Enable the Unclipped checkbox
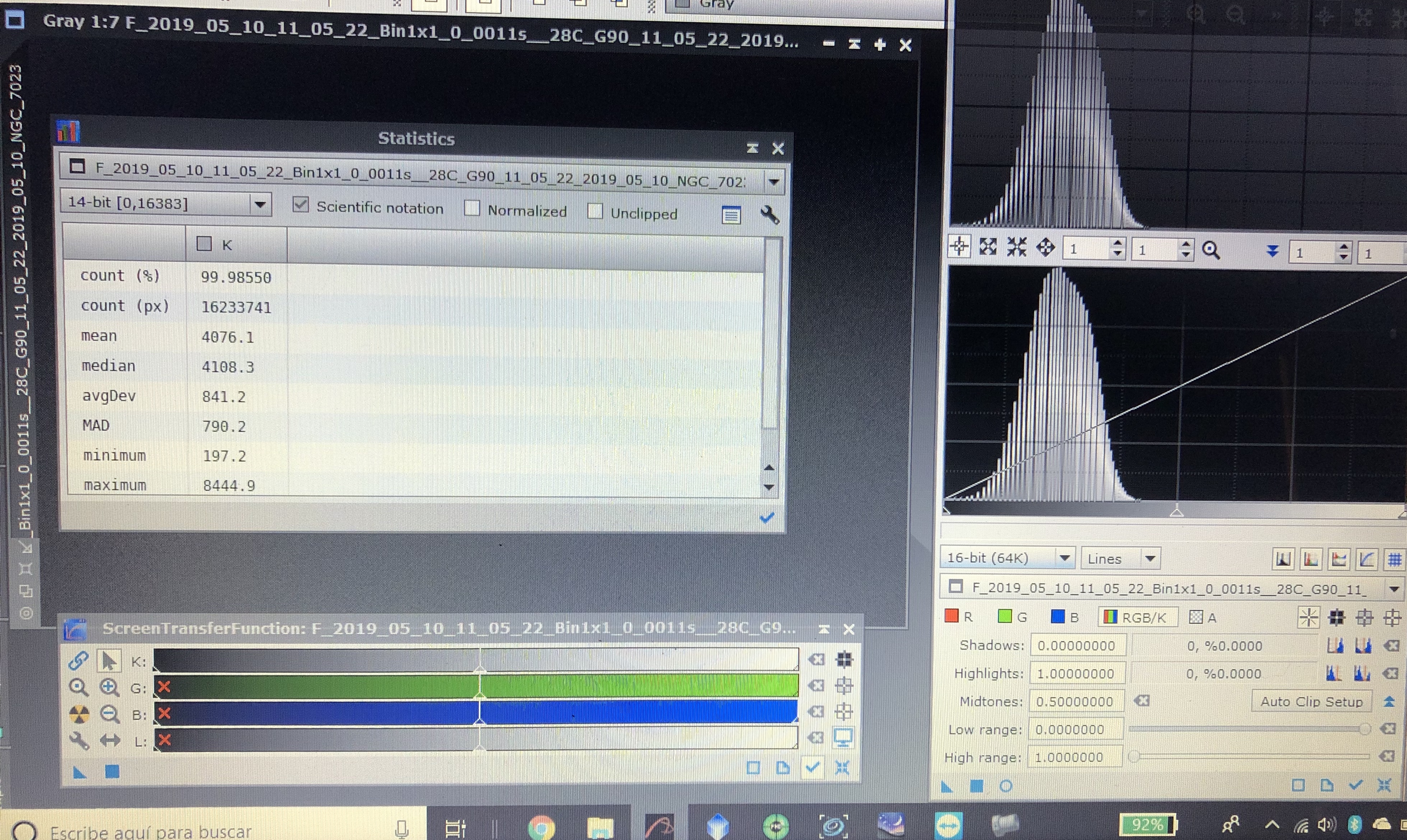The width and height of the screenshot is (1407, 840). [x=594, y=211]
